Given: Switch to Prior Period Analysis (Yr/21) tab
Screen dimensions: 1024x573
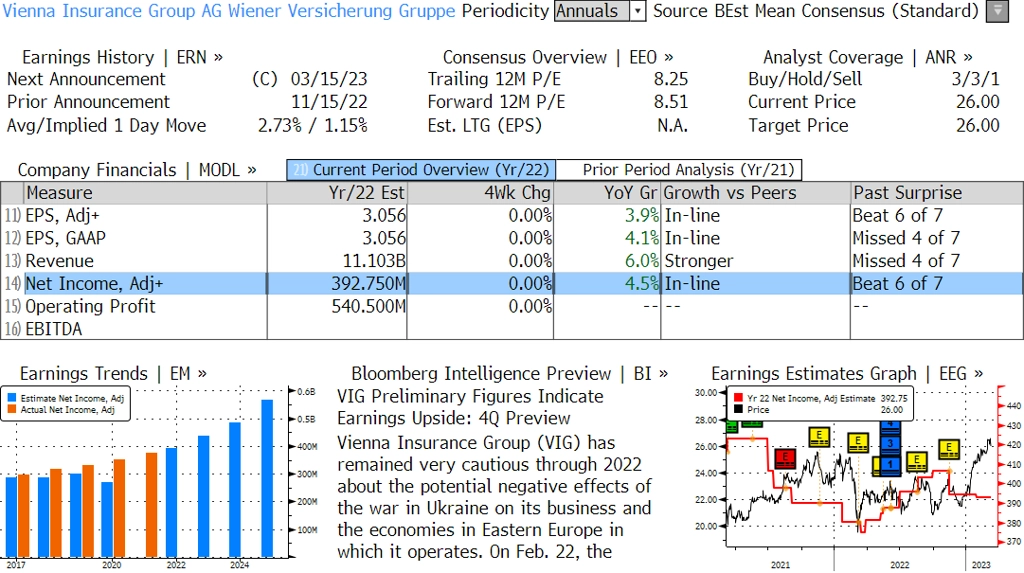Looking at the screenshot, I should click(x=679, y=170).
